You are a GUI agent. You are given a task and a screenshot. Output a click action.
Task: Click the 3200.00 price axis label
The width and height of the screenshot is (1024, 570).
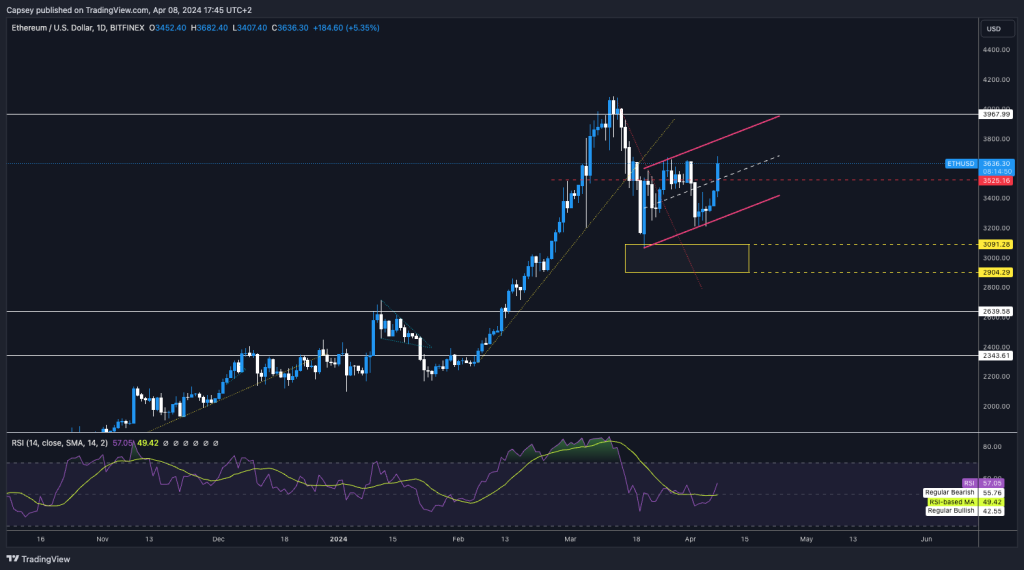[997, 228]
